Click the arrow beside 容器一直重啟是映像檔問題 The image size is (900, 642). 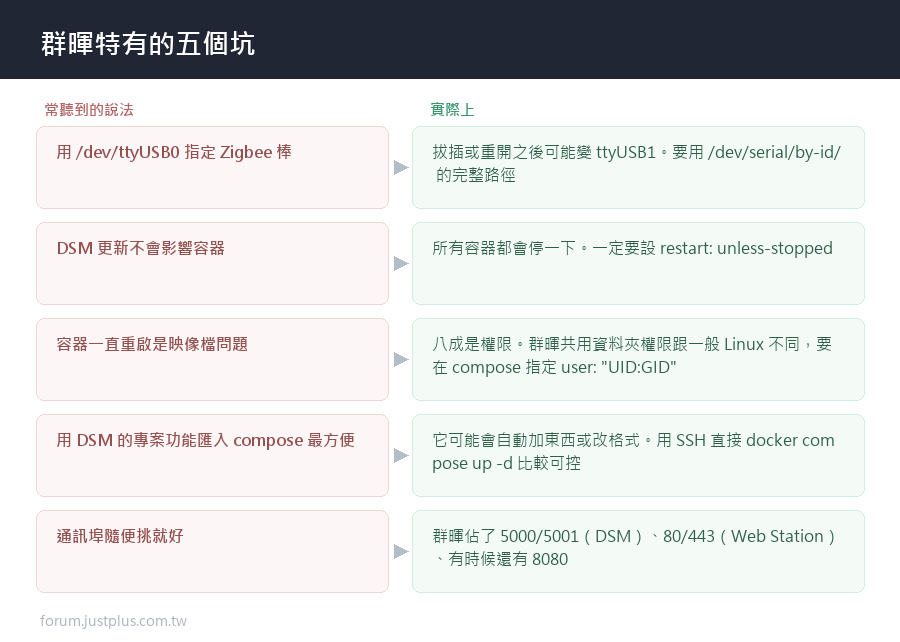[x=401, y=360]
